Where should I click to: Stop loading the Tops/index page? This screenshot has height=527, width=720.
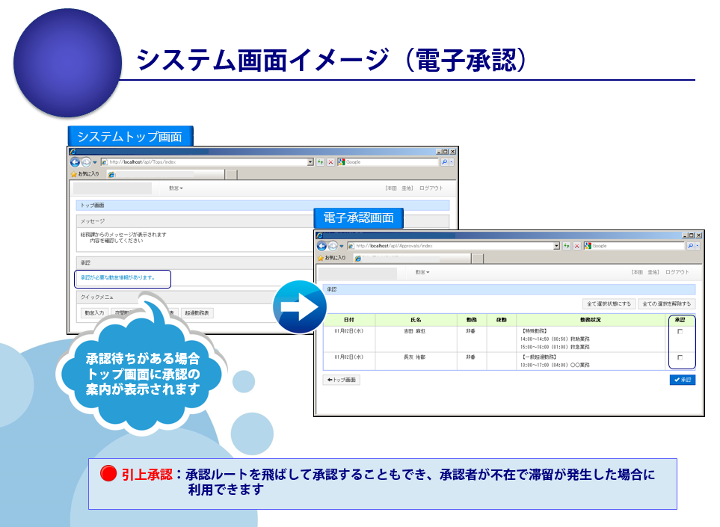(x=330, y=162)
